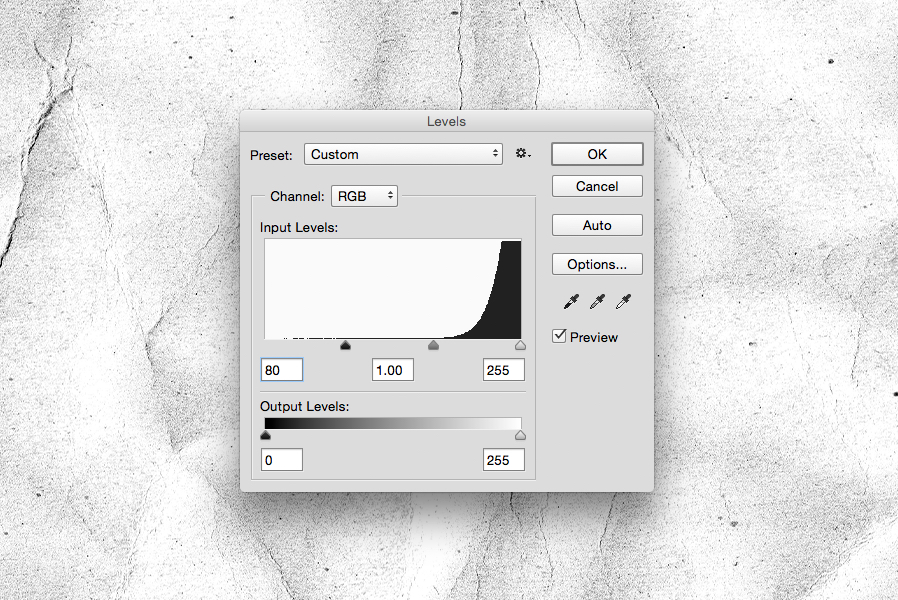Click the midtone gamma slider handle
The height and width of the screenshot is (600, 898).
pos(433,345)
